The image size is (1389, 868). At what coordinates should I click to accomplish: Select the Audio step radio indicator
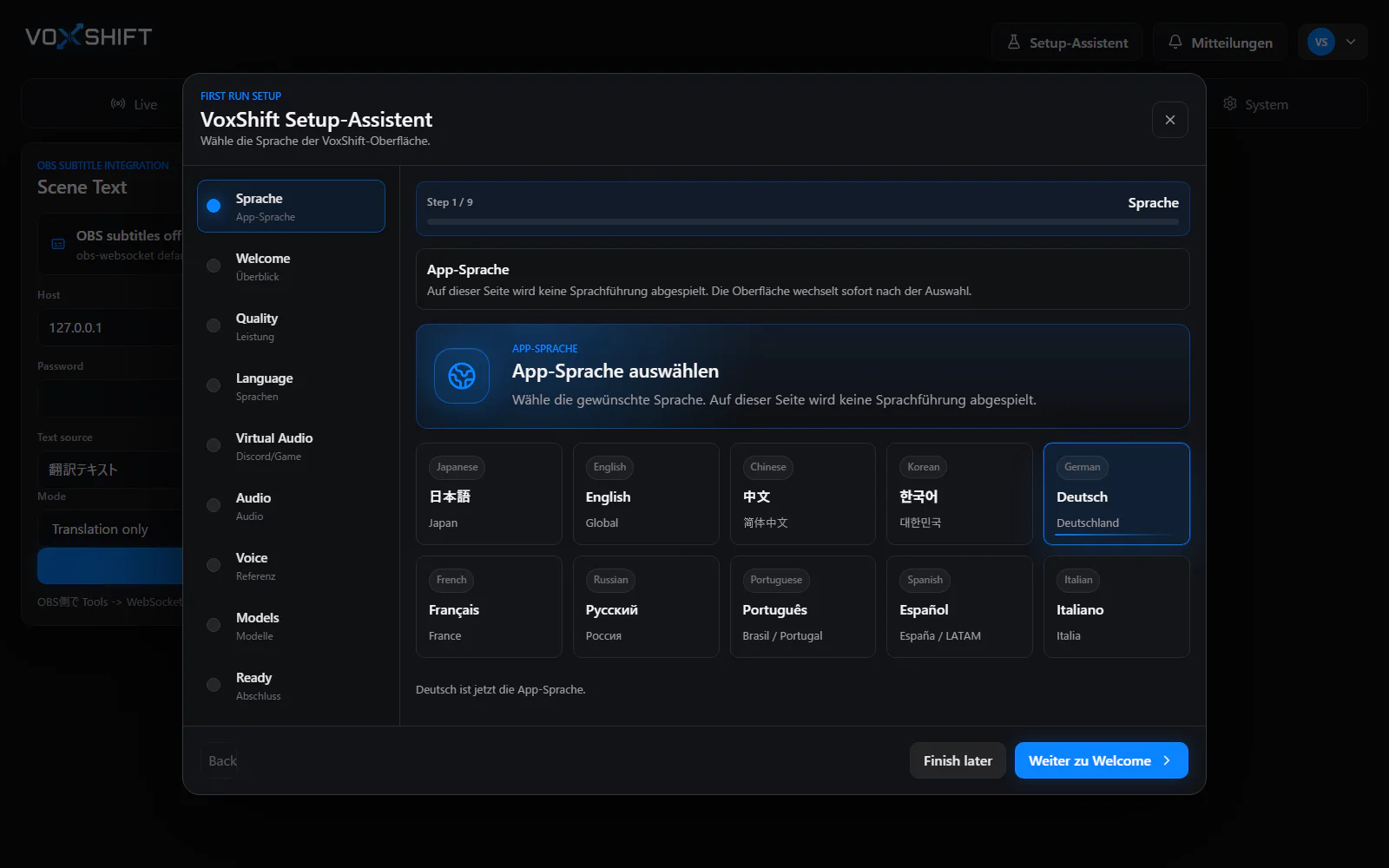[x=214, y=505]
